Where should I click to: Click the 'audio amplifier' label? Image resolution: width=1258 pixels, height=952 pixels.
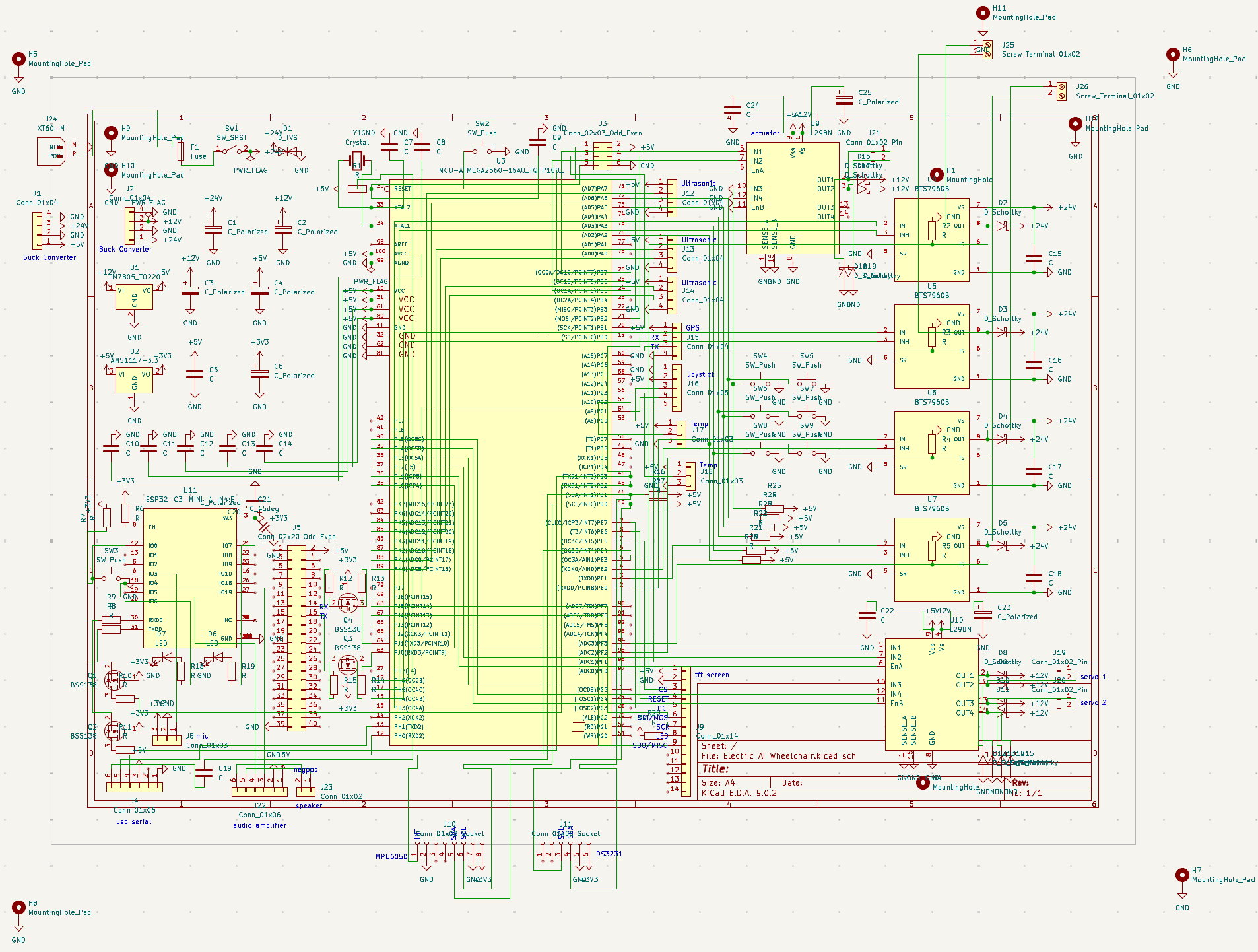[x=259, y=825]
